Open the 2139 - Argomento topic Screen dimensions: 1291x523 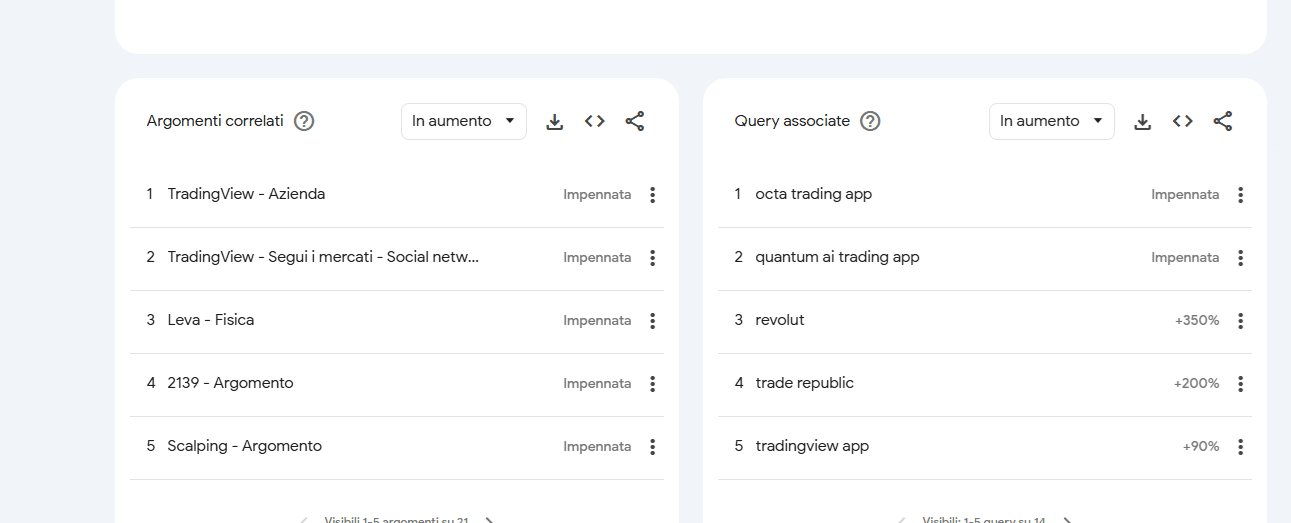[230, 383]
